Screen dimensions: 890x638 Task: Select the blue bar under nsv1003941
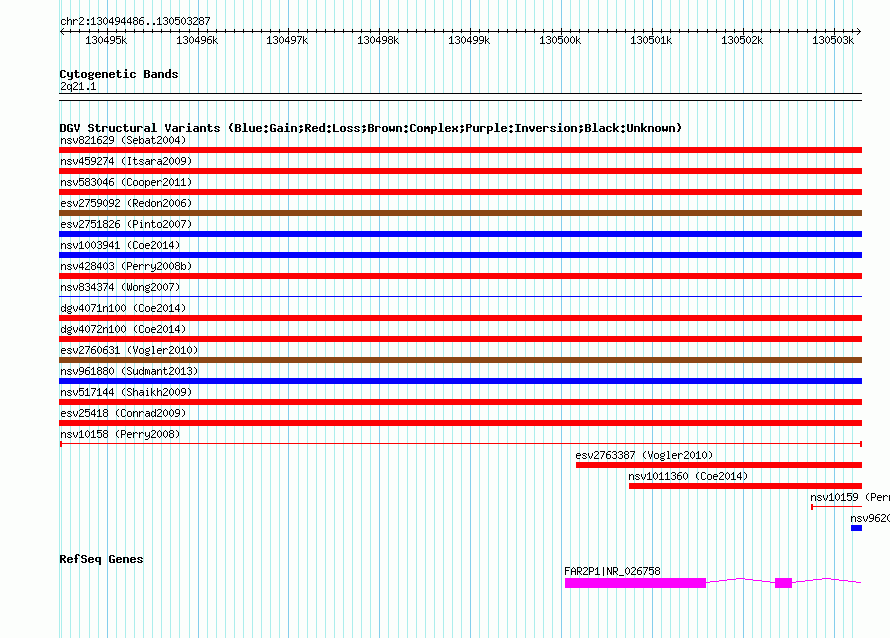[x=460, y=255]
